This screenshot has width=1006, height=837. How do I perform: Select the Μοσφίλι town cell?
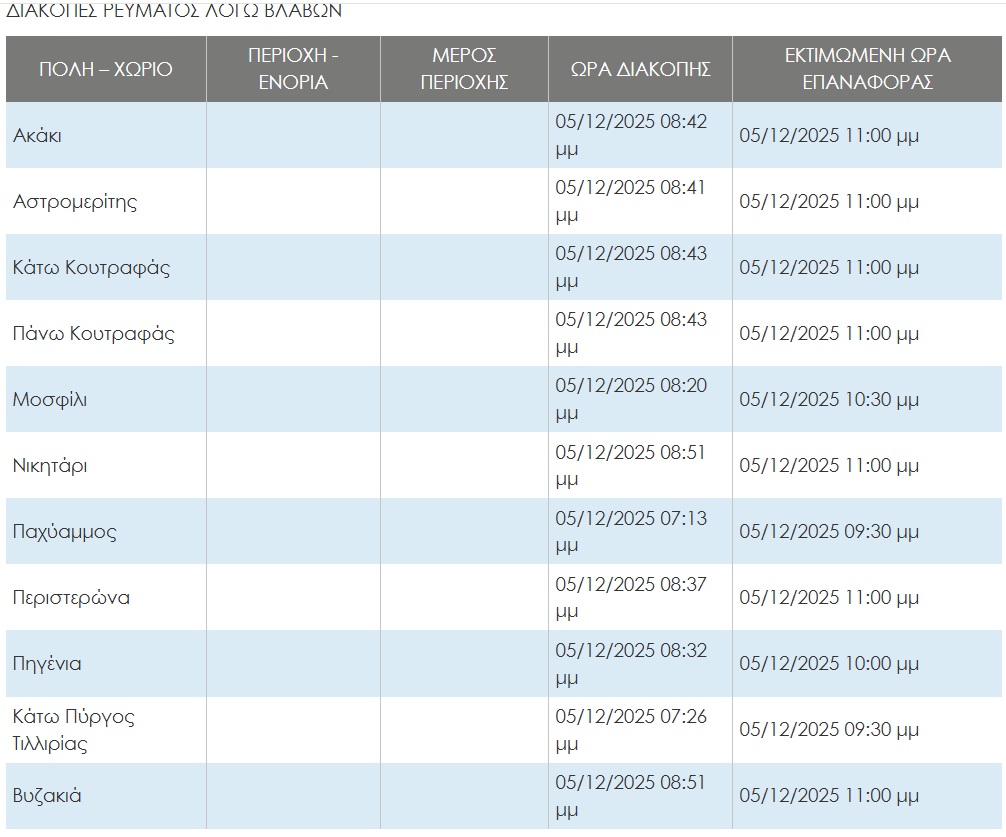pyautogui.click(x=50, y=399)
